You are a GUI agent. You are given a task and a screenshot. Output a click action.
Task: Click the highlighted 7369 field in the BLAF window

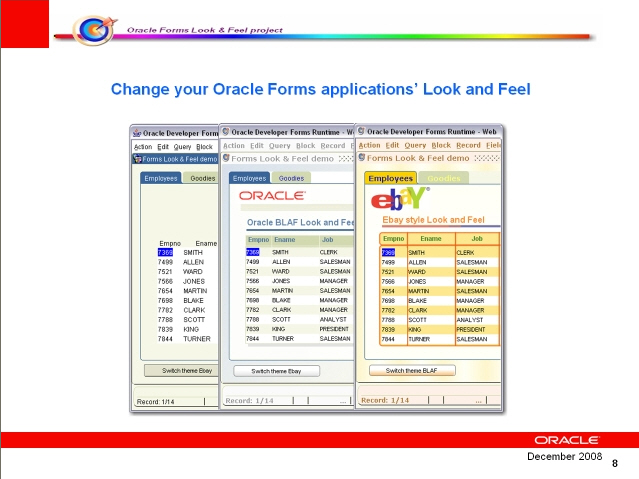[253, 252]
